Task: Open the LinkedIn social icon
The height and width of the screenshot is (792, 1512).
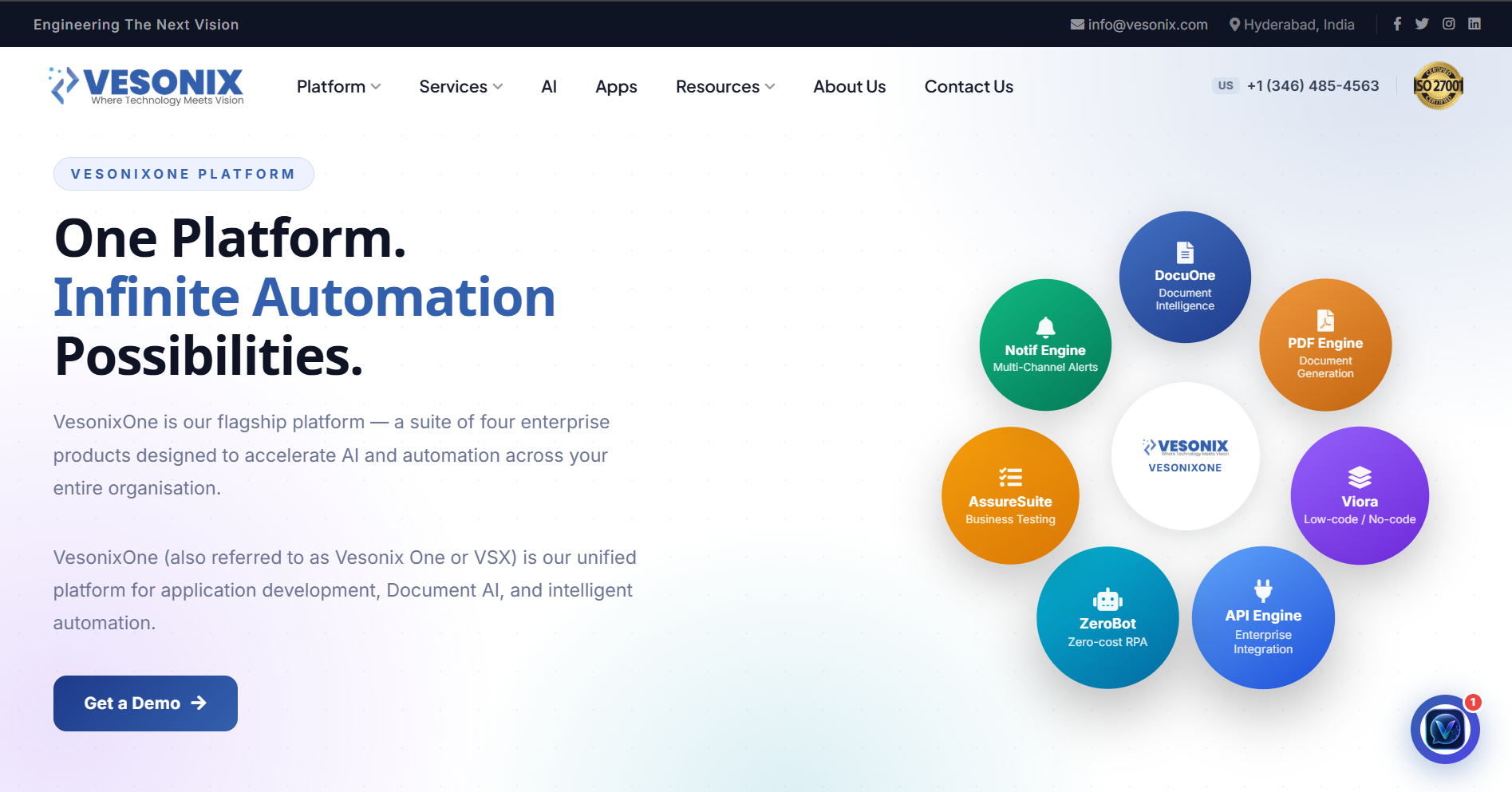Action: point(1474,24)
